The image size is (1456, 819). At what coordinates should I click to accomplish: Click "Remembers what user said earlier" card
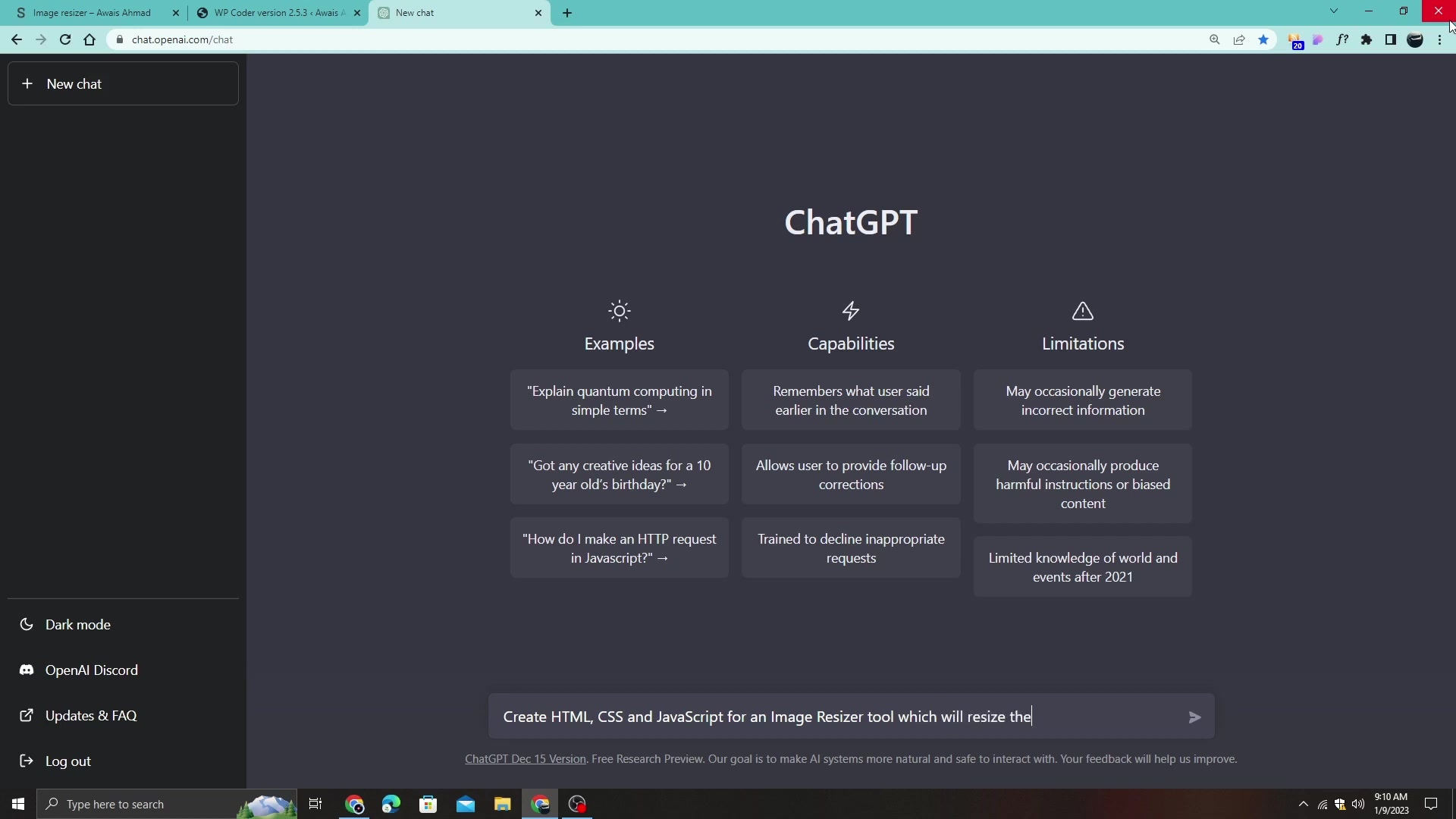point(851,400)
